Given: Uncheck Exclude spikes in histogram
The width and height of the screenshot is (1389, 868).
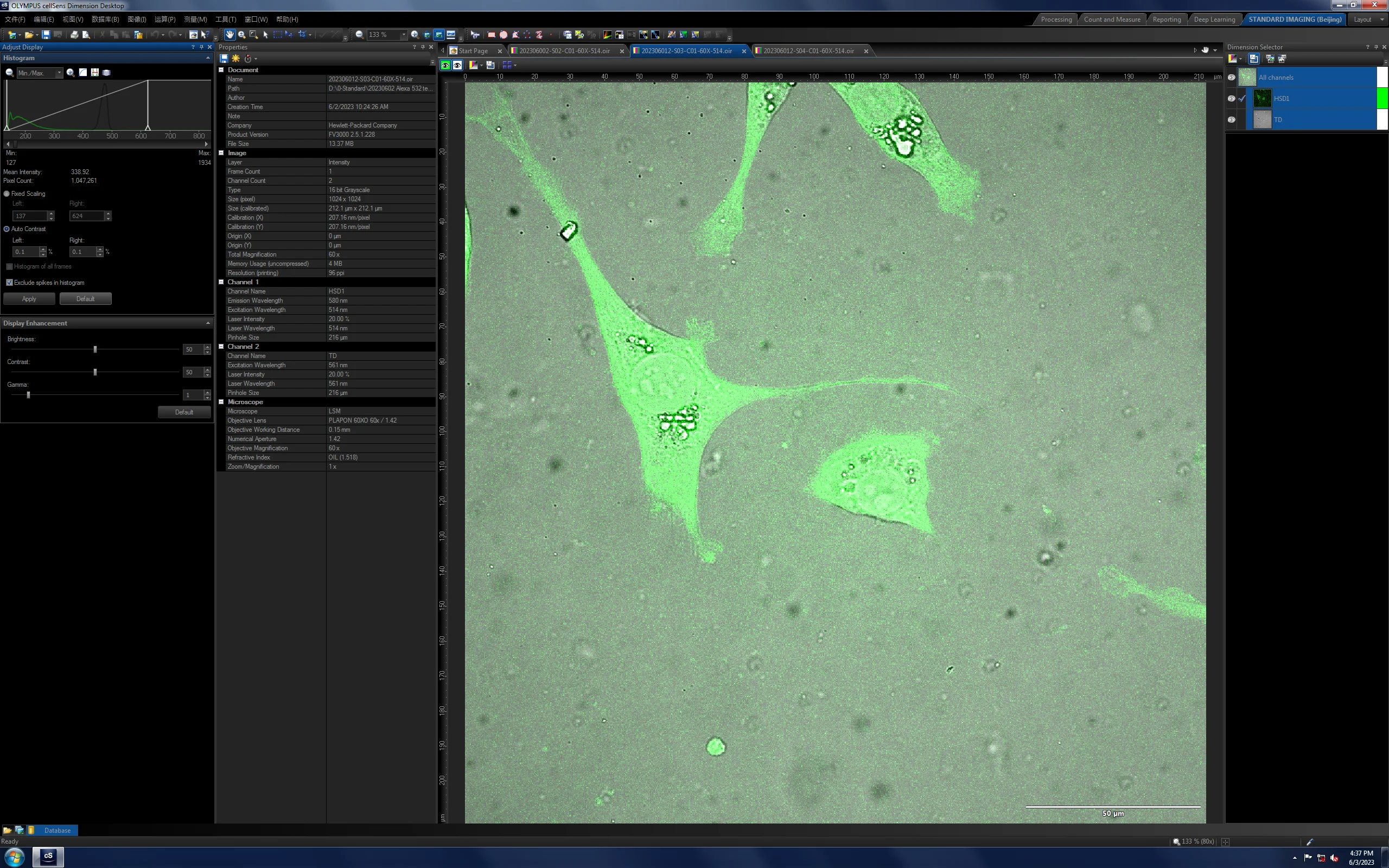Looking at the screenshot, I should [9, 283].
